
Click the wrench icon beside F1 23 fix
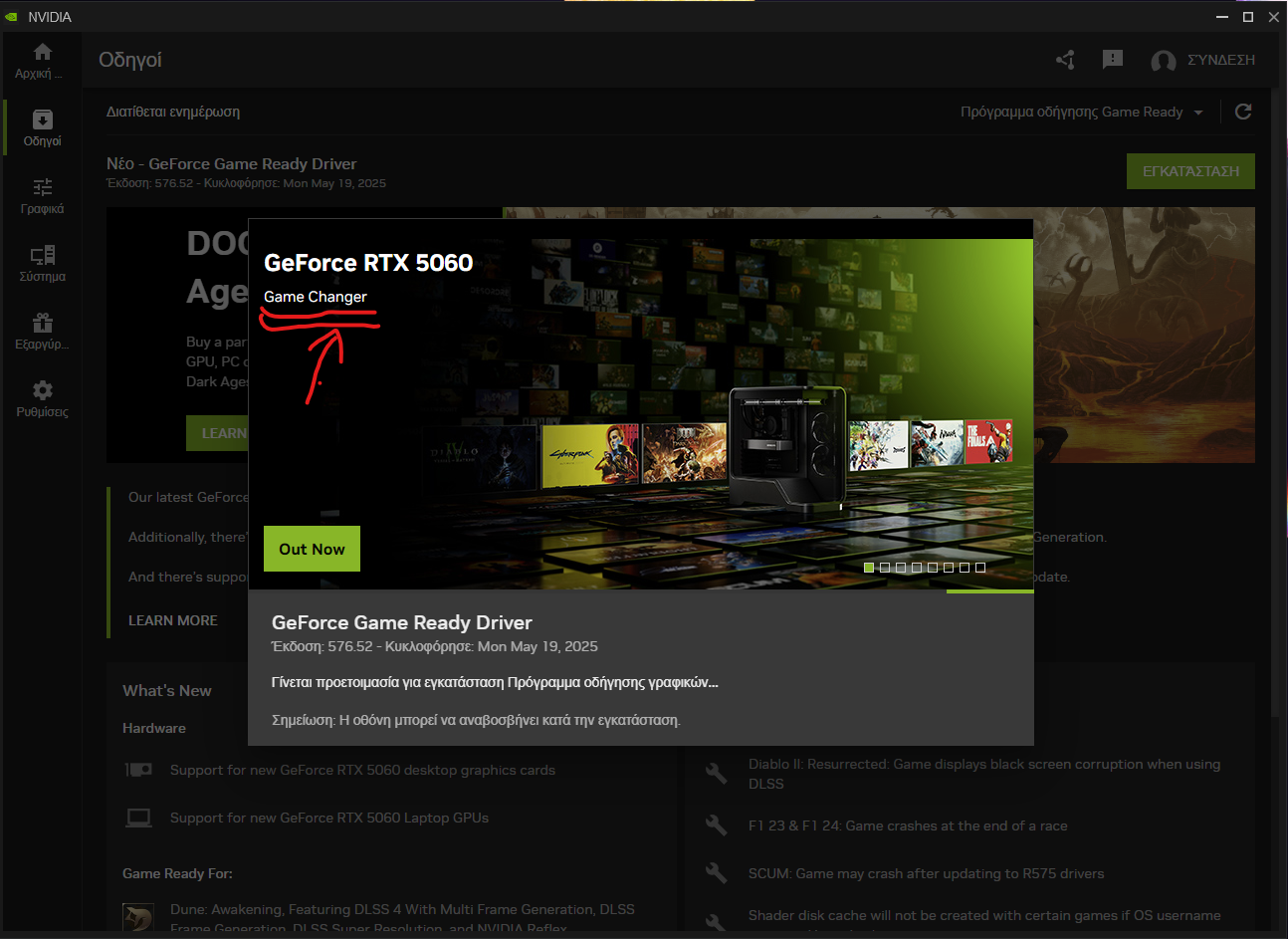point(716,825)
